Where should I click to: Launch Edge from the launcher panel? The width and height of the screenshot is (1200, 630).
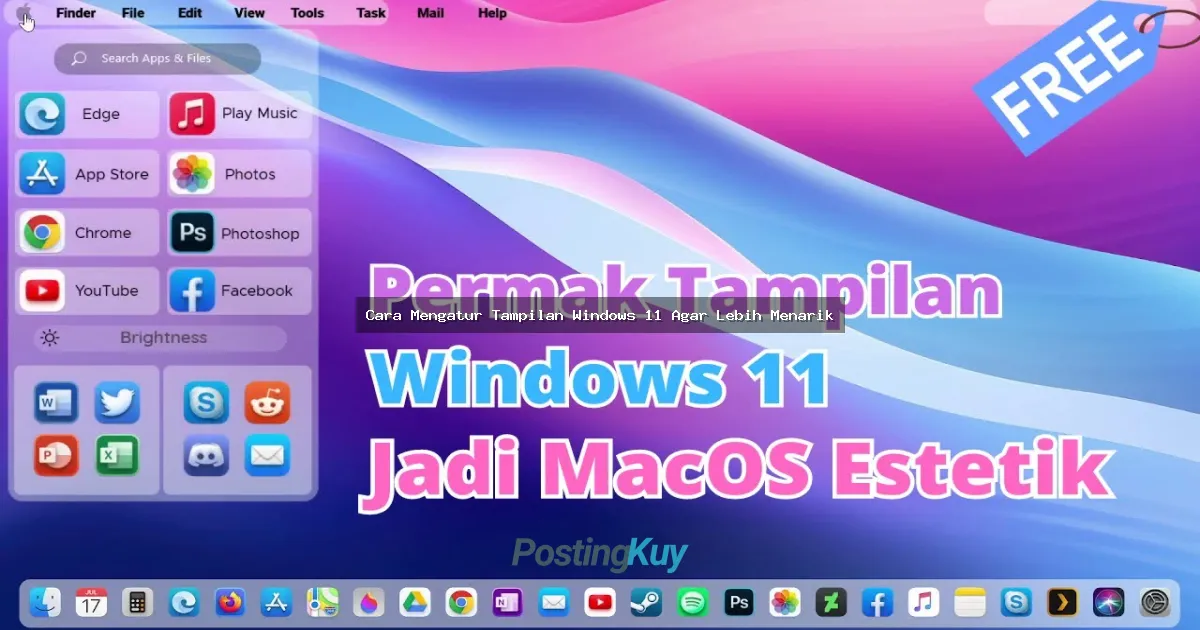coord(87,114)
